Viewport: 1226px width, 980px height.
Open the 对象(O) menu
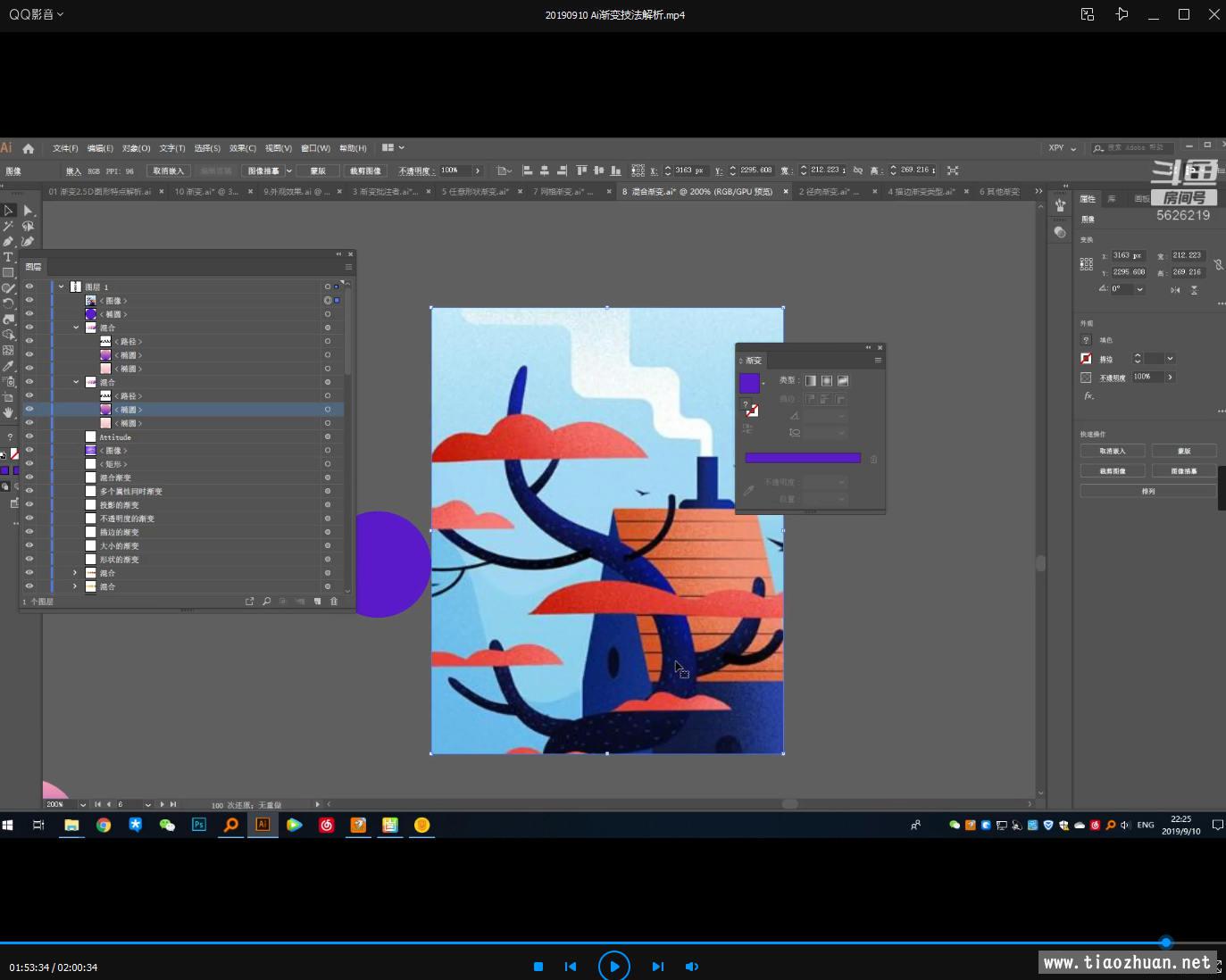pyautogui.click(x=137, y=148)
